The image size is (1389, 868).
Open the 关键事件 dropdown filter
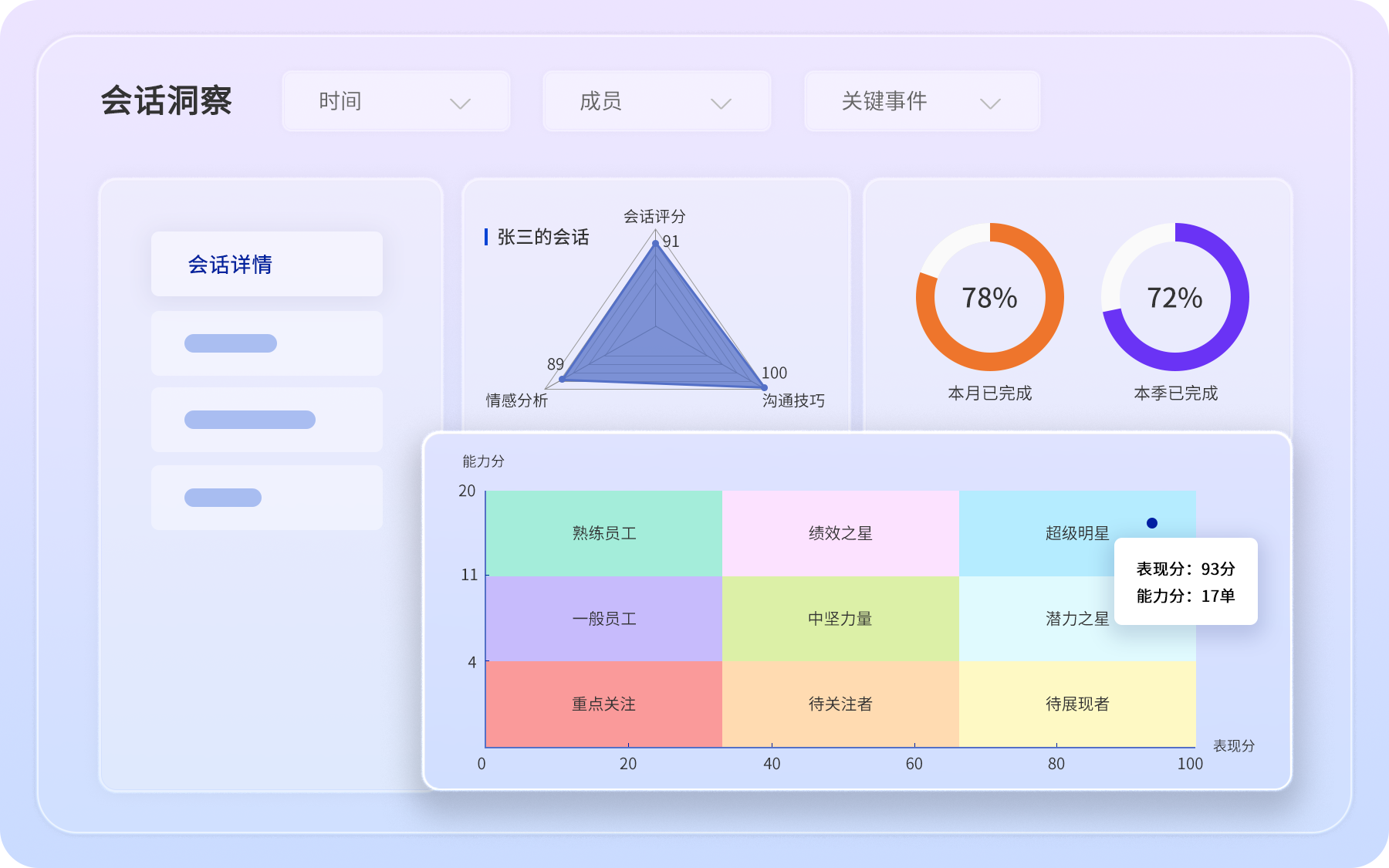(x=921, y=101)
